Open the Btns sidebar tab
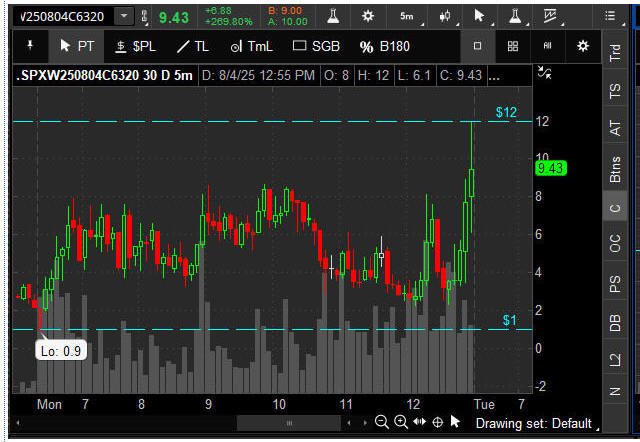The width and height of the screenshot is (640, 442). point(615,167)
